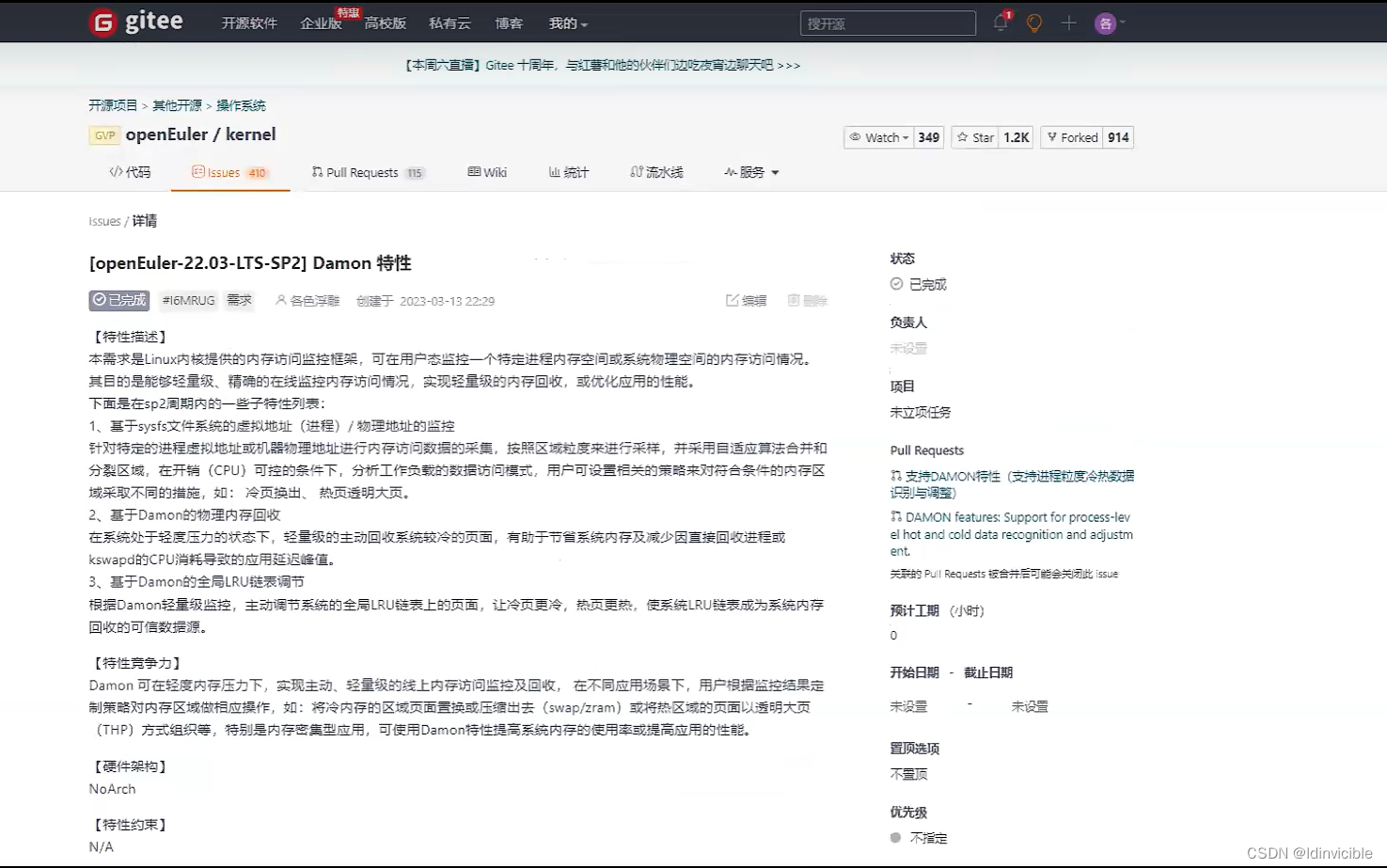Click the 编辑 edit button
This screenshot has height=868, width=1387.
(747, 300)
